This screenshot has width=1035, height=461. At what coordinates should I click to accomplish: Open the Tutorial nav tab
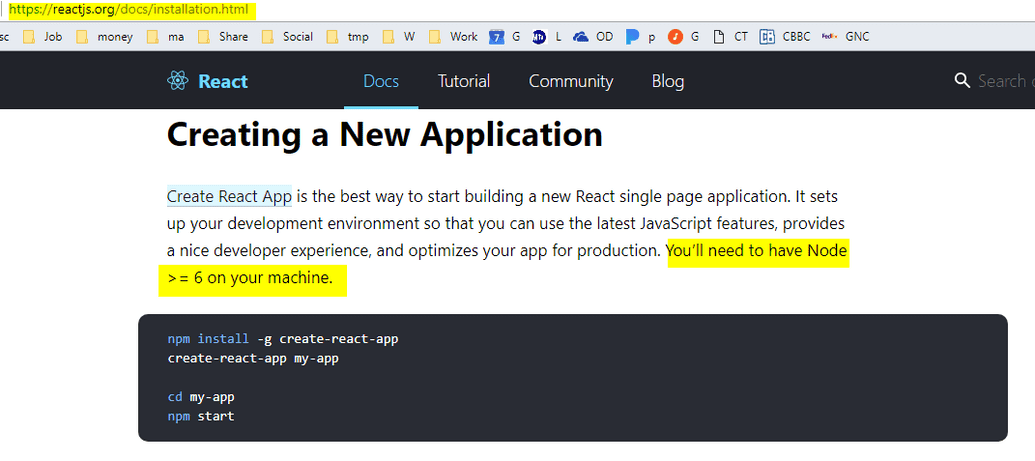click(464, 81)
